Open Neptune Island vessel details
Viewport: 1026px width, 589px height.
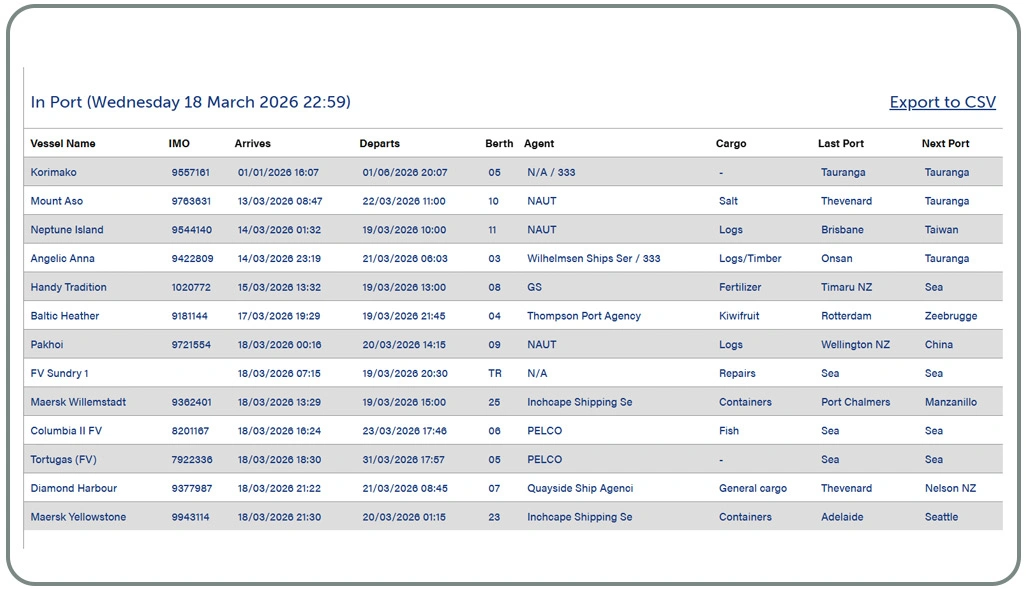click(67, 230)
